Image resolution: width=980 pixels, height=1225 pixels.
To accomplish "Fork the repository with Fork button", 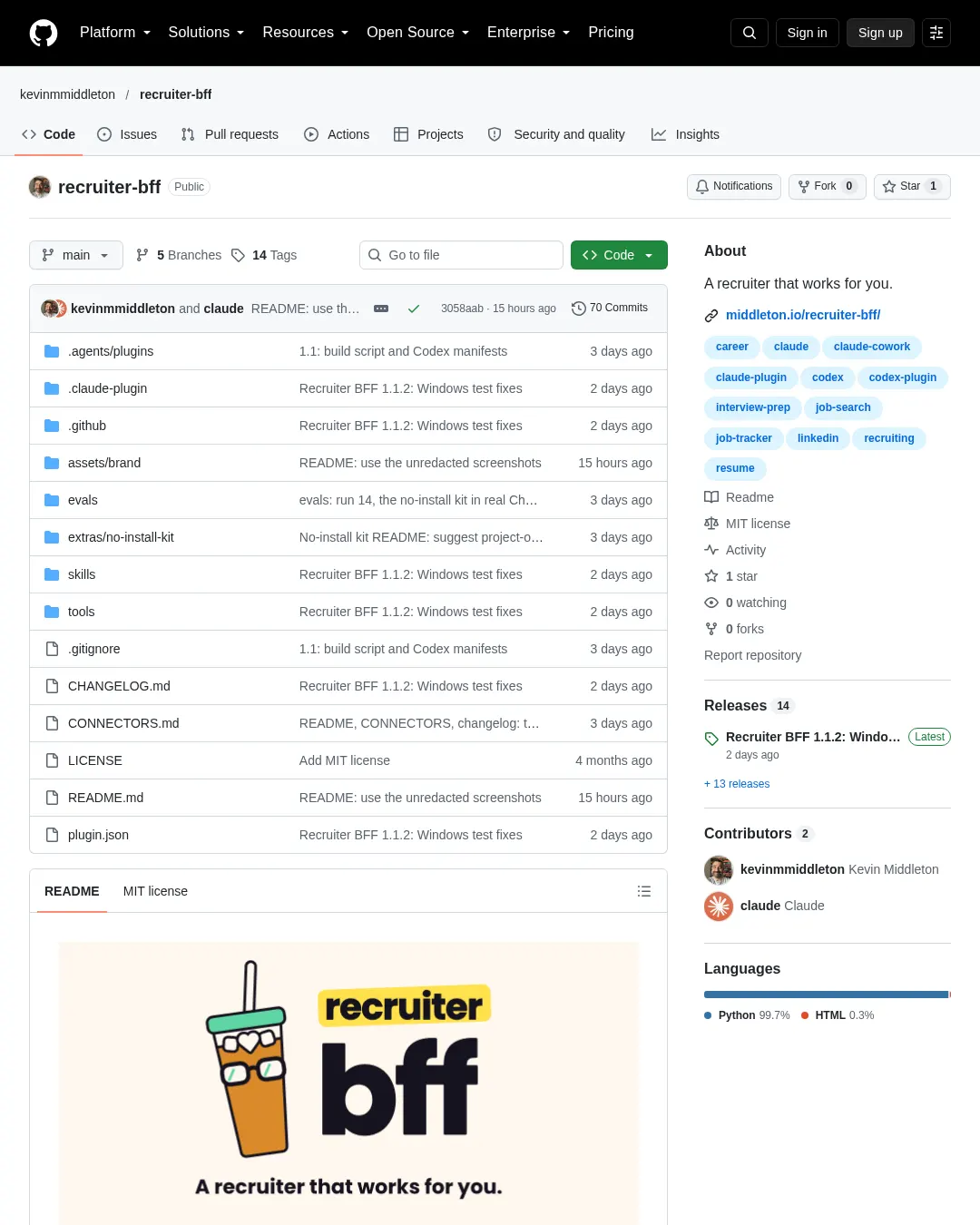I will click(x=828, y=186).
